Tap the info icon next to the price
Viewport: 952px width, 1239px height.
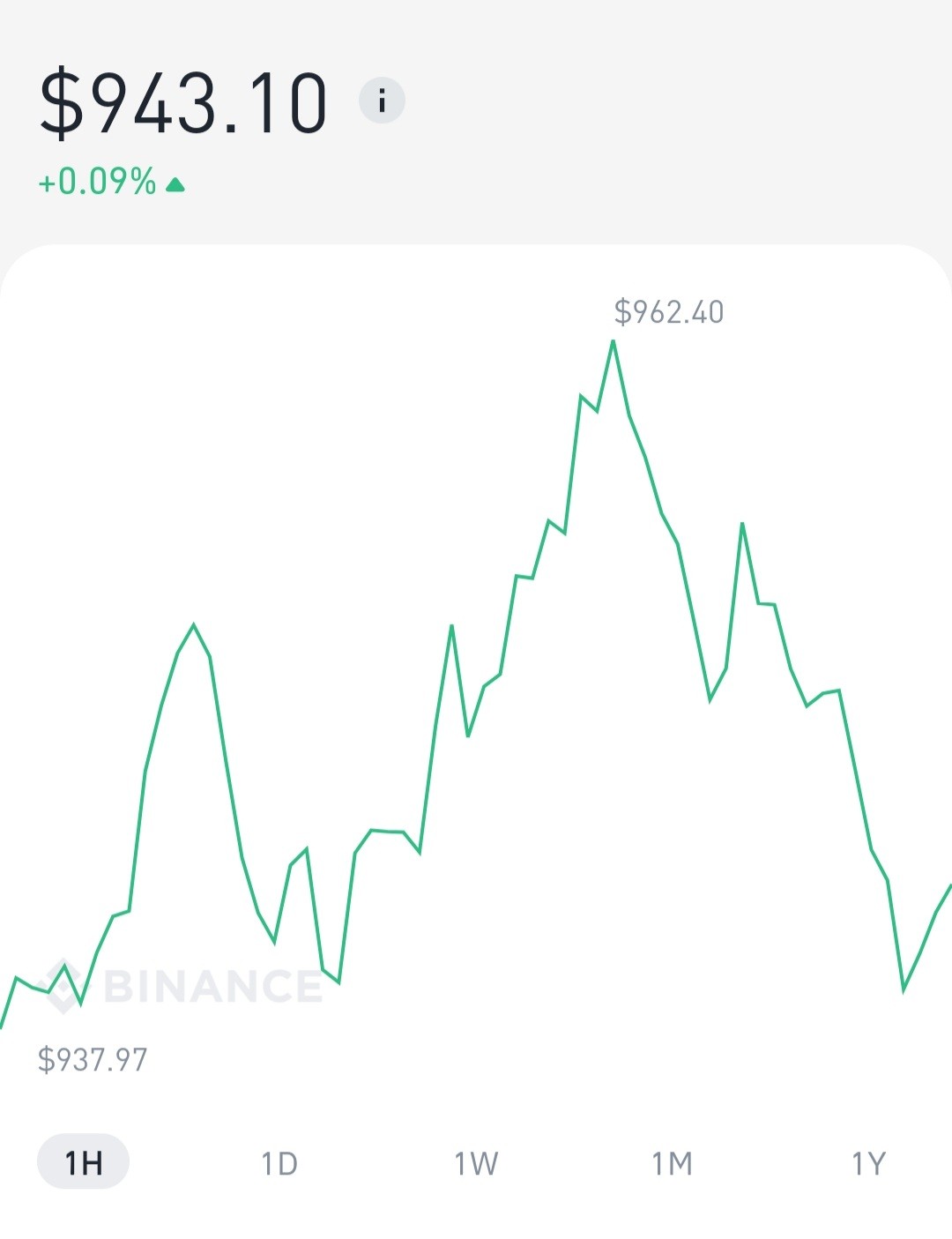click(382, 101)
